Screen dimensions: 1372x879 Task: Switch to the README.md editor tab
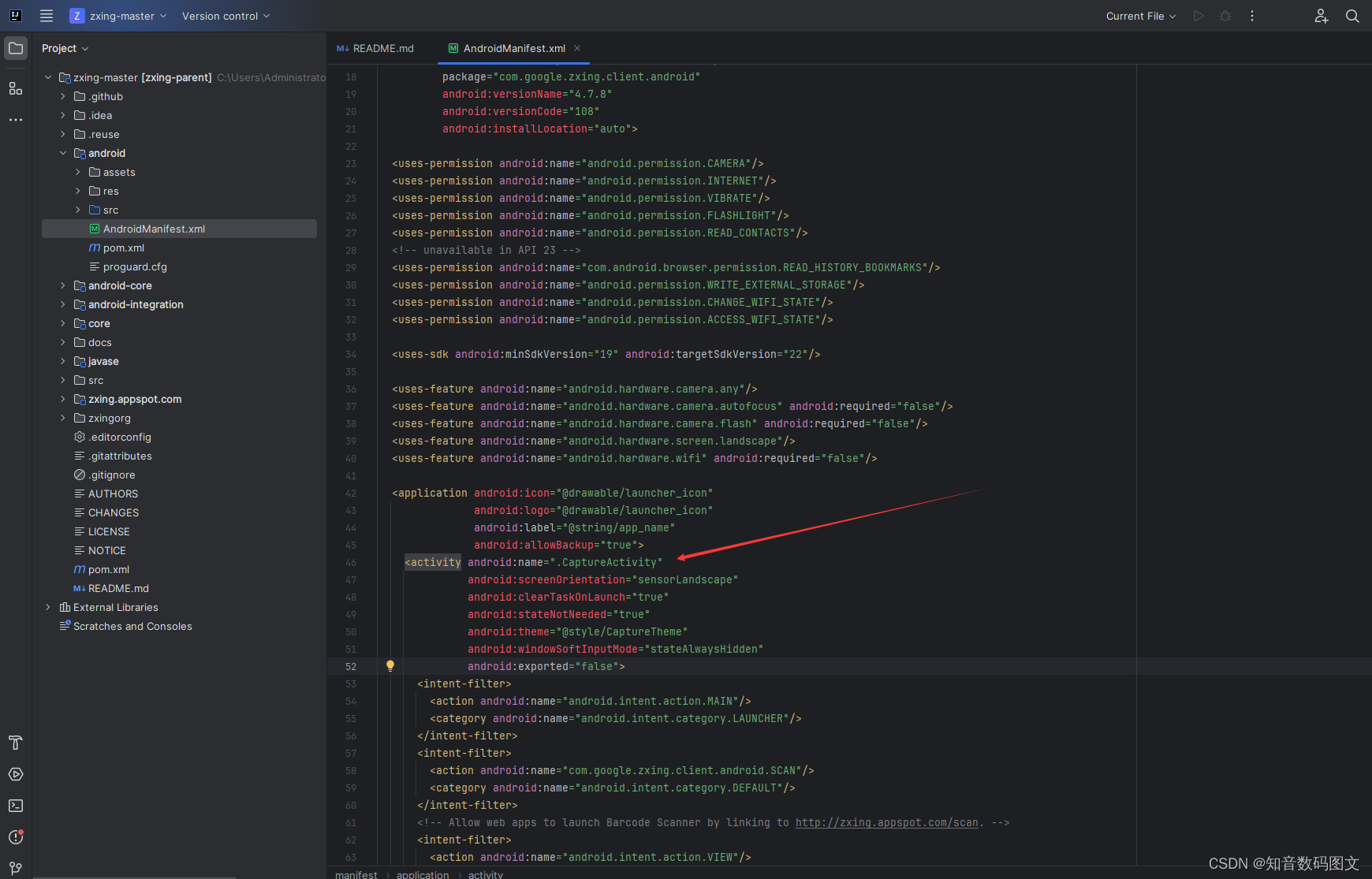(382, 48)
